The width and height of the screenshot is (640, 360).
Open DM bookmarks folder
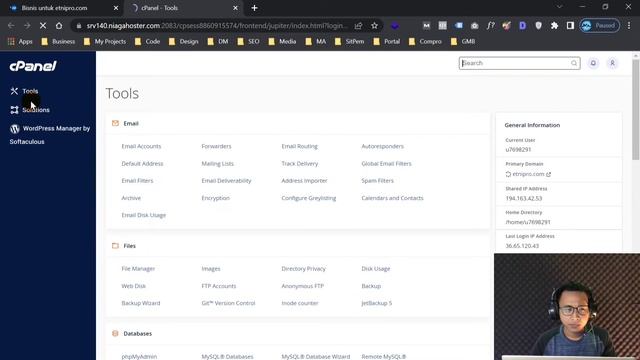(x=218, y=42)
